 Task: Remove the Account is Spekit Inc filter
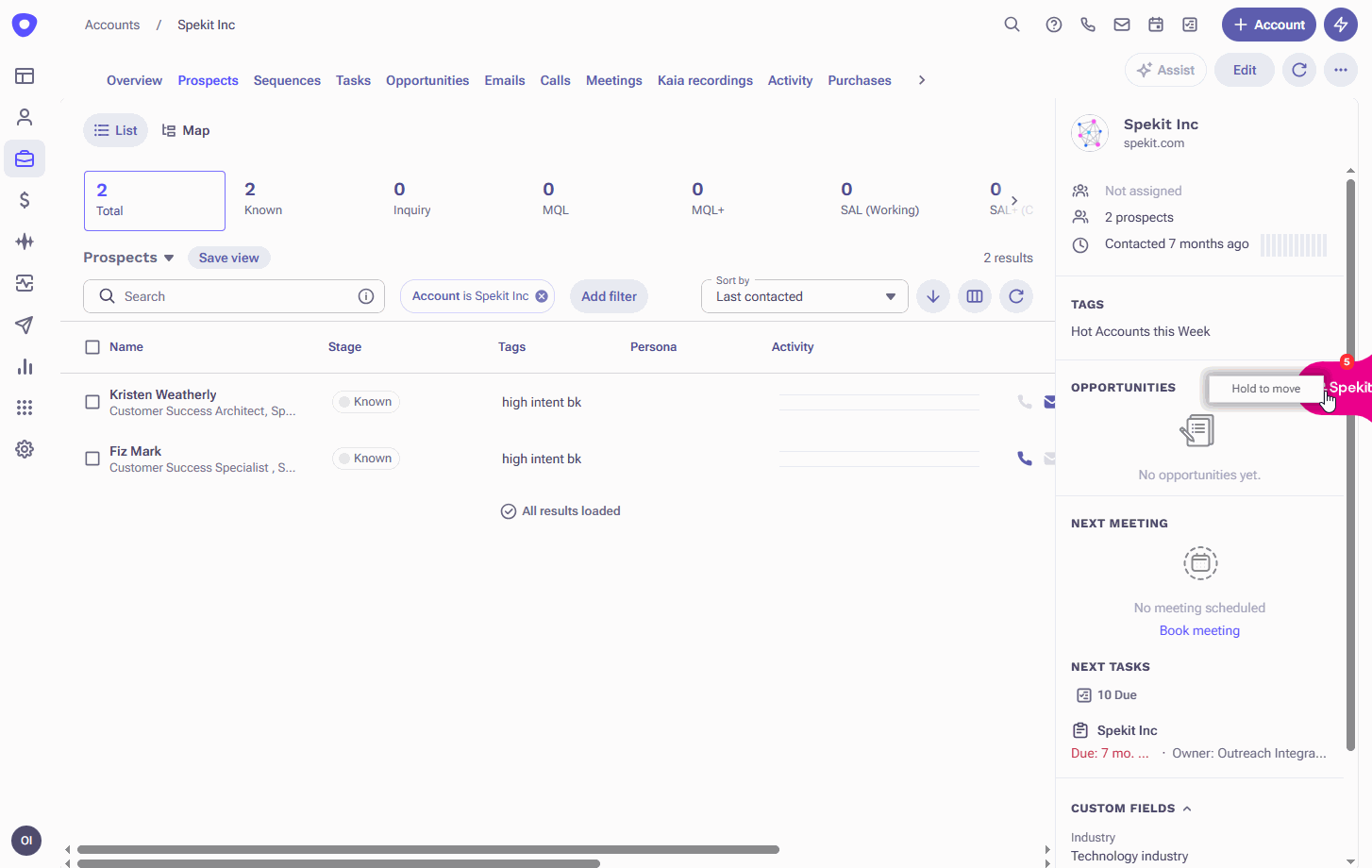(x=542, y=296)
